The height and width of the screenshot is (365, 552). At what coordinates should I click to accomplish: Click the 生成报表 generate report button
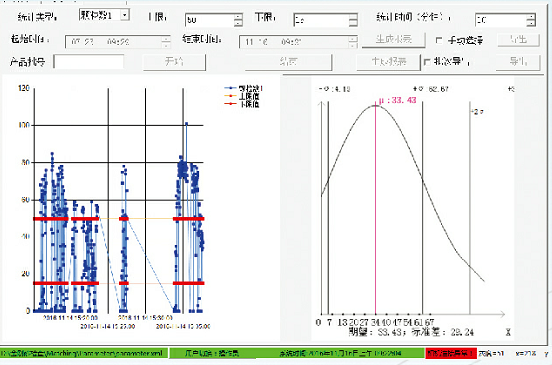394,39
